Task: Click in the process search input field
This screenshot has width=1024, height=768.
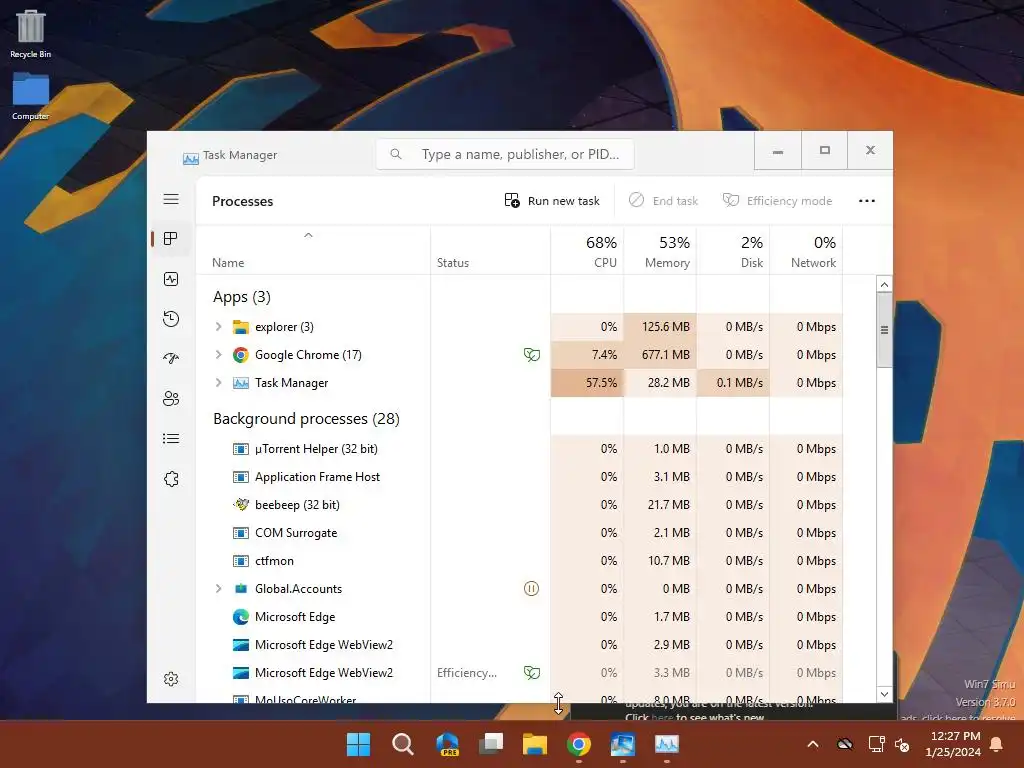Action: (x=505, y=154)
